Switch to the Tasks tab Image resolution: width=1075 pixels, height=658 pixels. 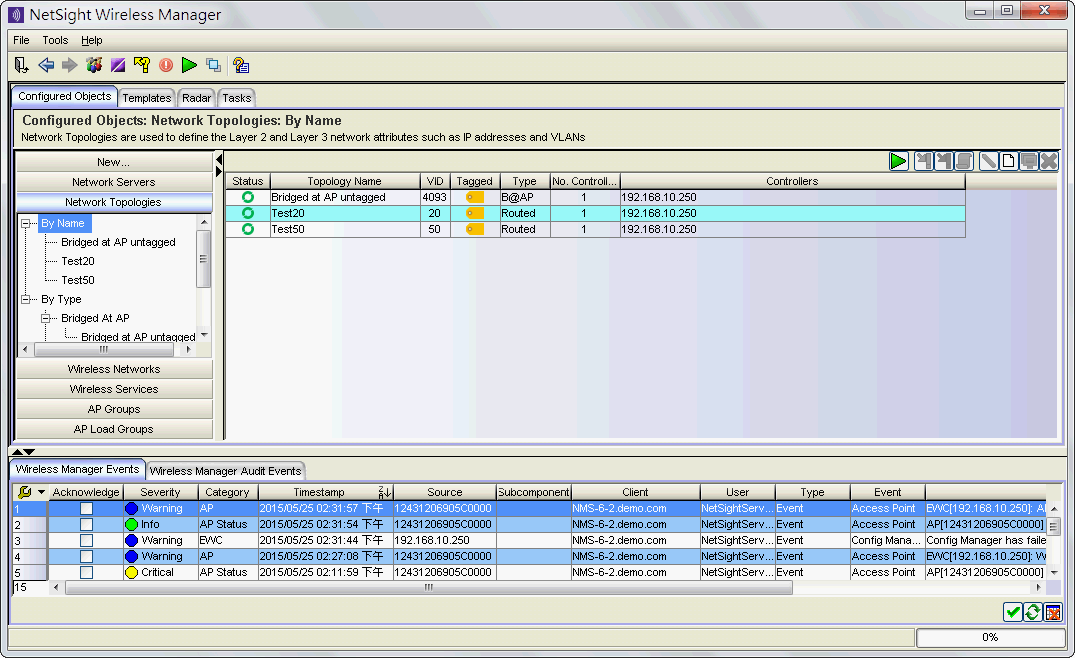click(x=237, y=98)
